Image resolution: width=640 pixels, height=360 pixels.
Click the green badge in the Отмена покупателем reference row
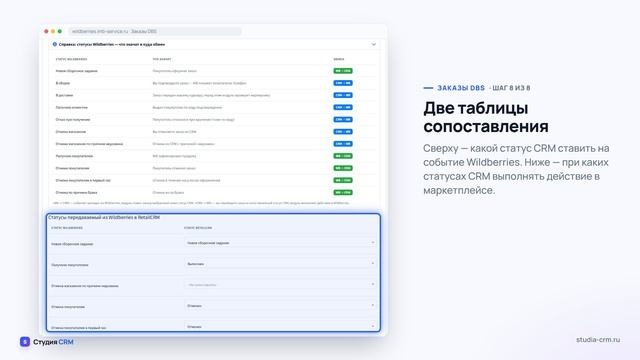tap(343, 168)
